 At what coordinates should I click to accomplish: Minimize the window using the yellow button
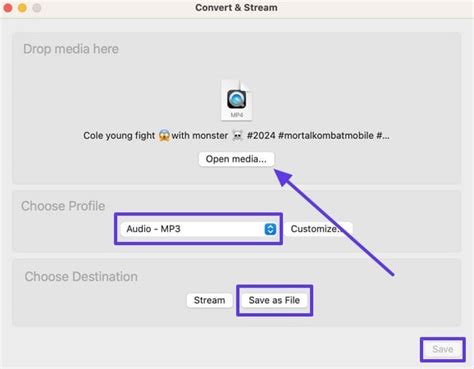coord(22,8)
